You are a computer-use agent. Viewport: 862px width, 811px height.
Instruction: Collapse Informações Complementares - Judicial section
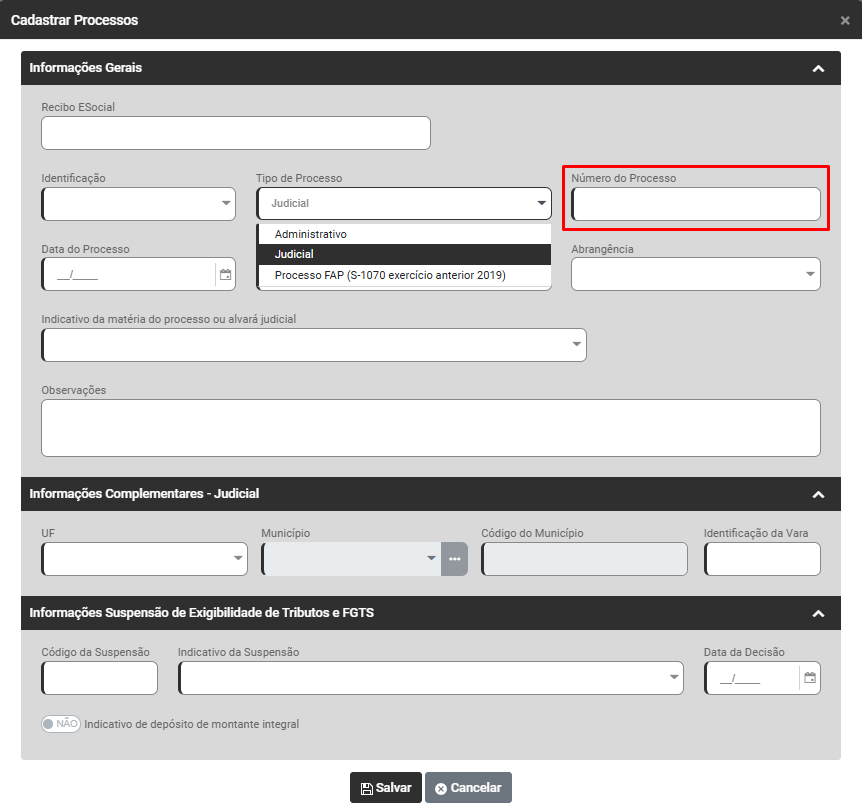pyautogui.click(x=818, y=495)
